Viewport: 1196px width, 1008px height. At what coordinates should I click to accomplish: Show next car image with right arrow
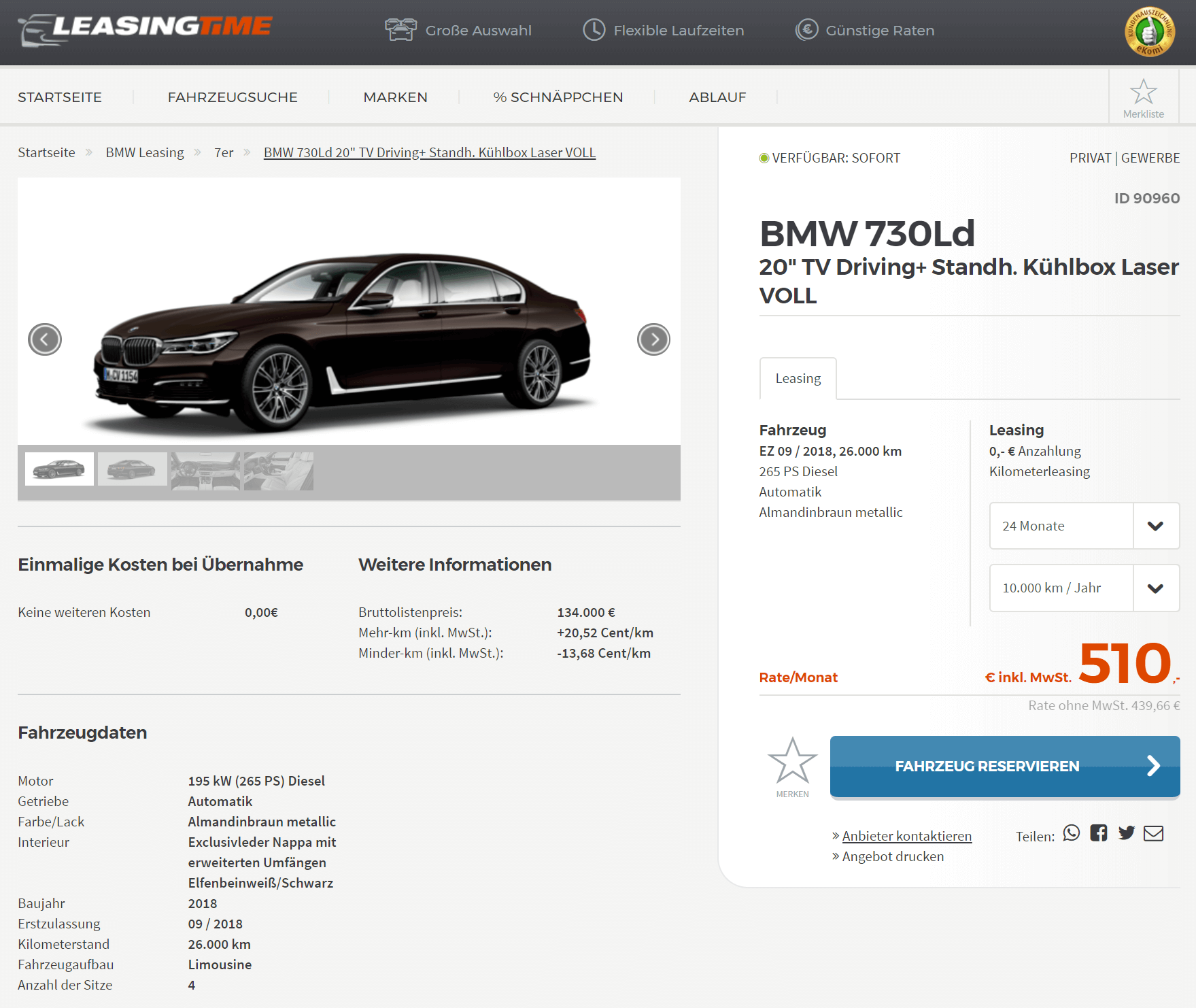point(653,339)
